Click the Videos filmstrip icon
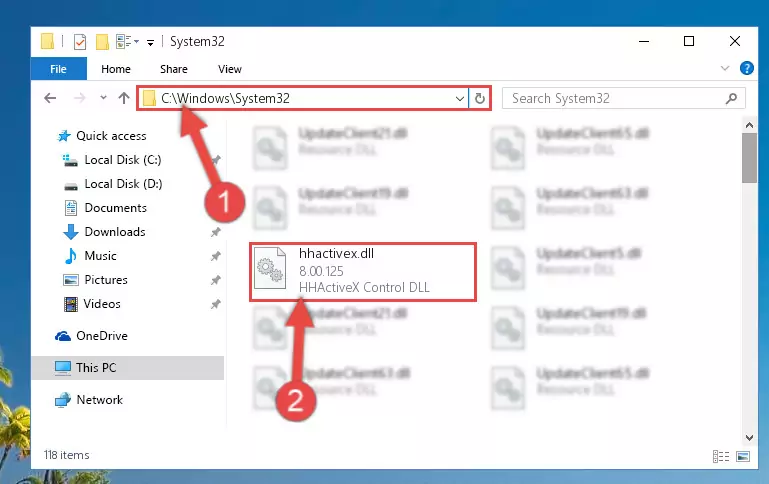Image resolution: width=769 pixels, height=484 pixels. pyautogui.click(x=71, y=304)
